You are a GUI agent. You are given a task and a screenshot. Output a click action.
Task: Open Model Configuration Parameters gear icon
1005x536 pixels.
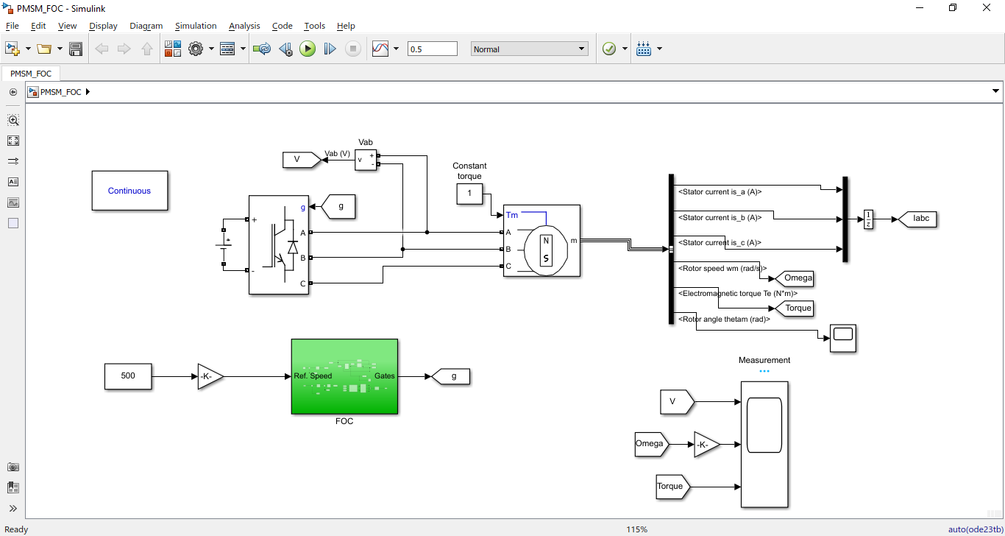point(195,49)
